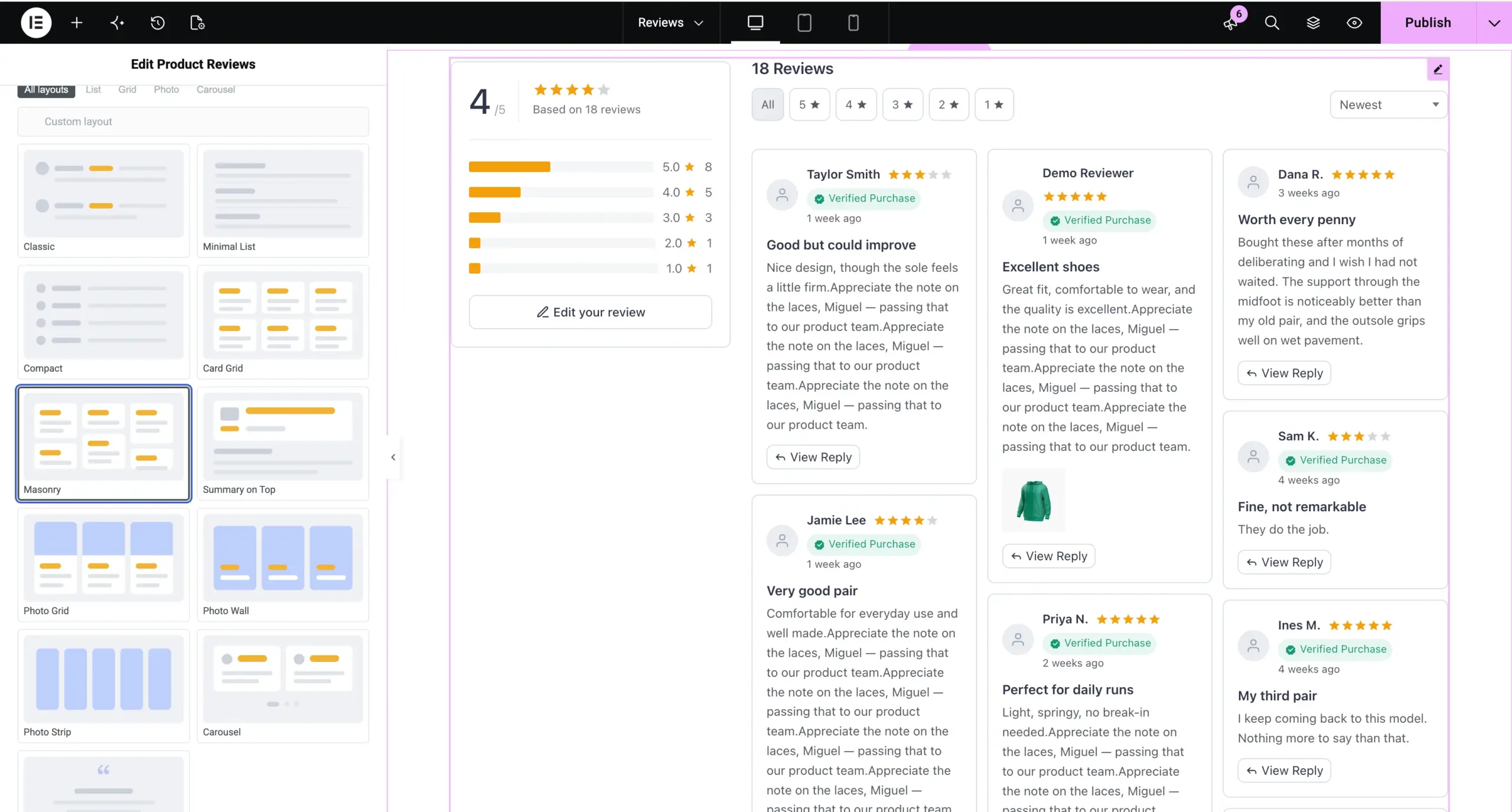Open the Reviews document dropdown

coord(671,22)
